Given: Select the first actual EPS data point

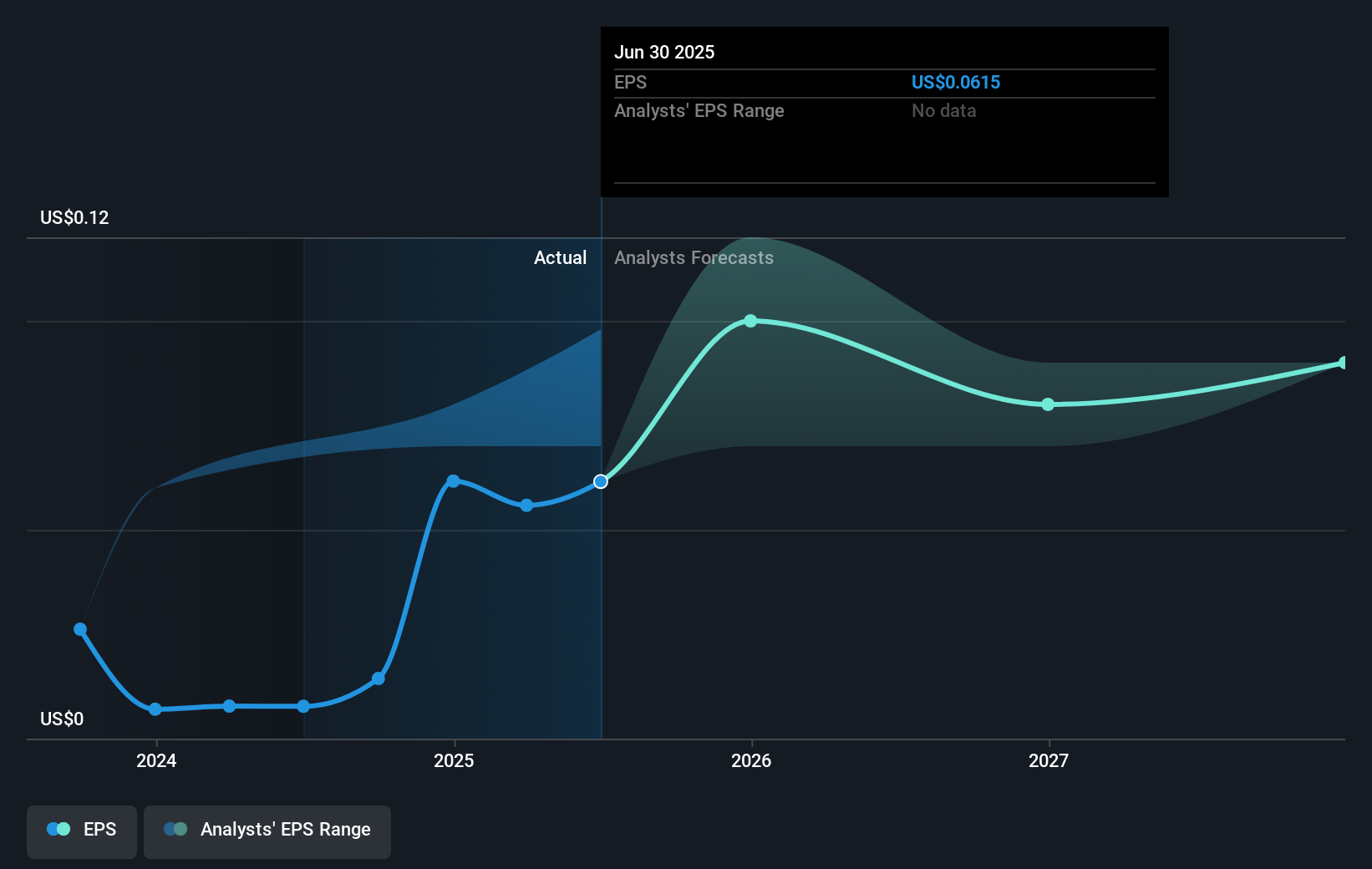Looking at the screenshot, I should [x=79, y=629].
